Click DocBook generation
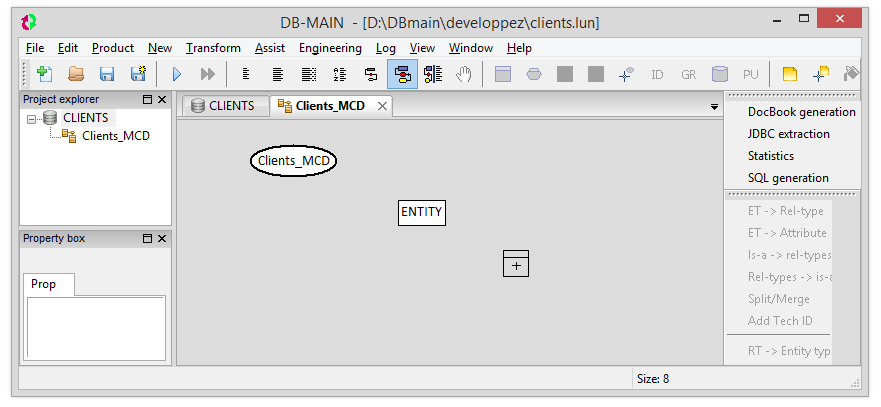This screenshot has height=407, width=881. (x=801, y=112)
